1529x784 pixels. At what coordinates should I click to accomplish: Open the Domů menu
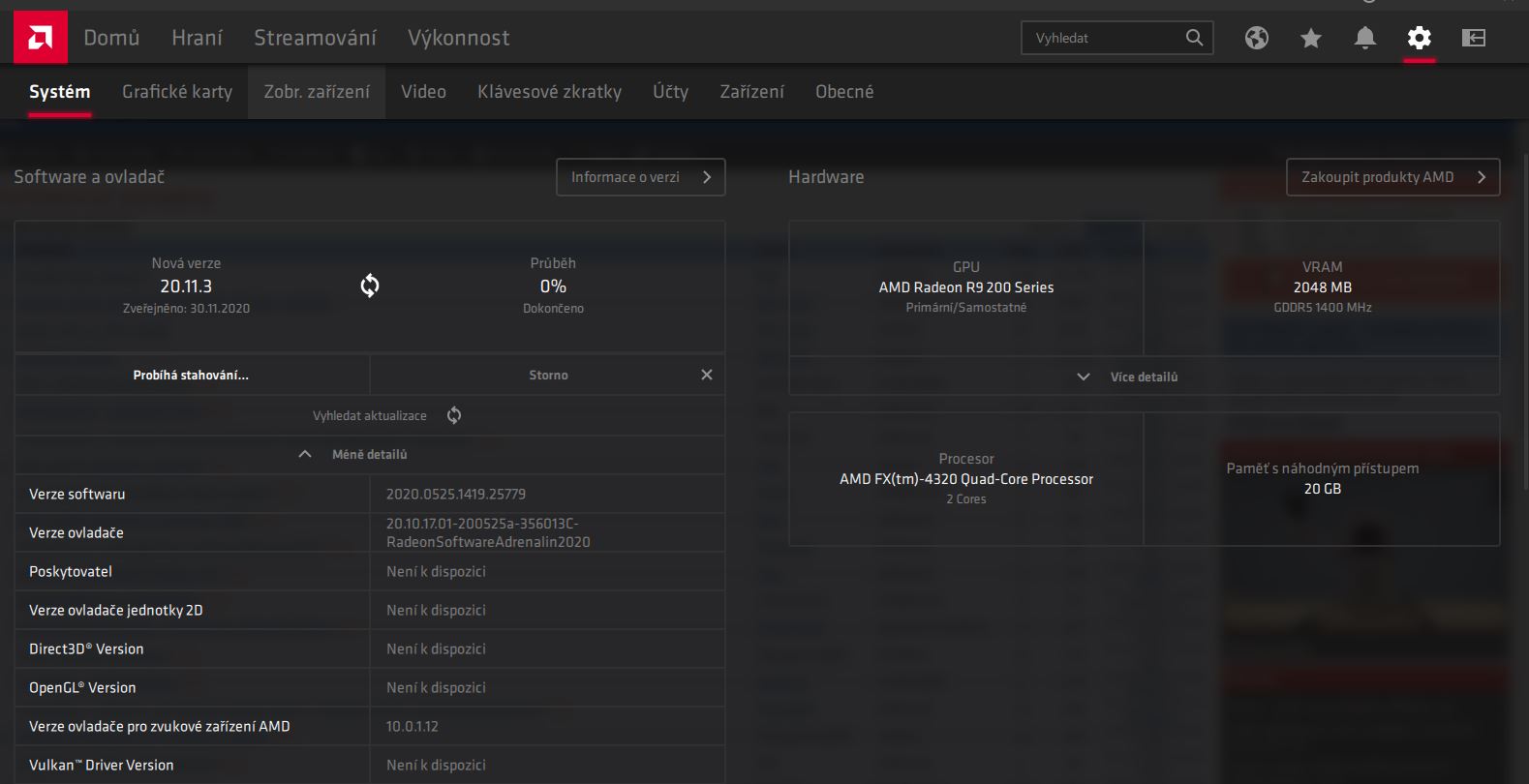[111, 38]
